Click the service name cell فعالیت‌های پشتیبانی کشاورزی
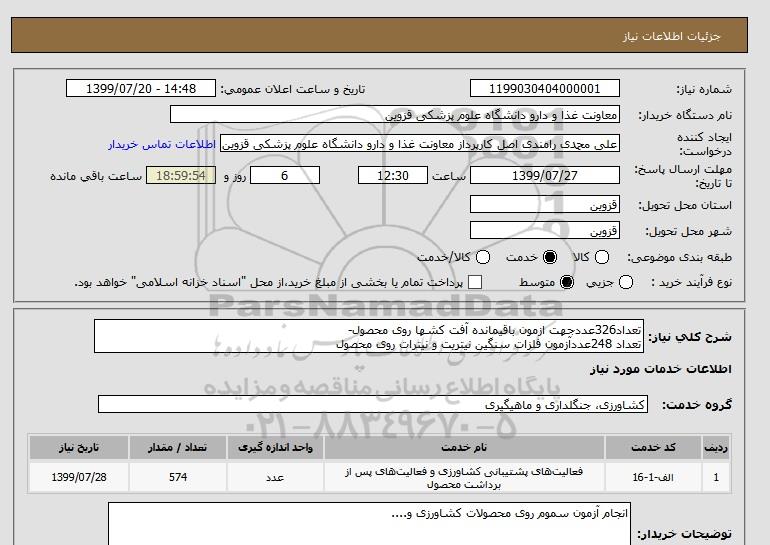The image size is (770, 545). coord(464,477)
